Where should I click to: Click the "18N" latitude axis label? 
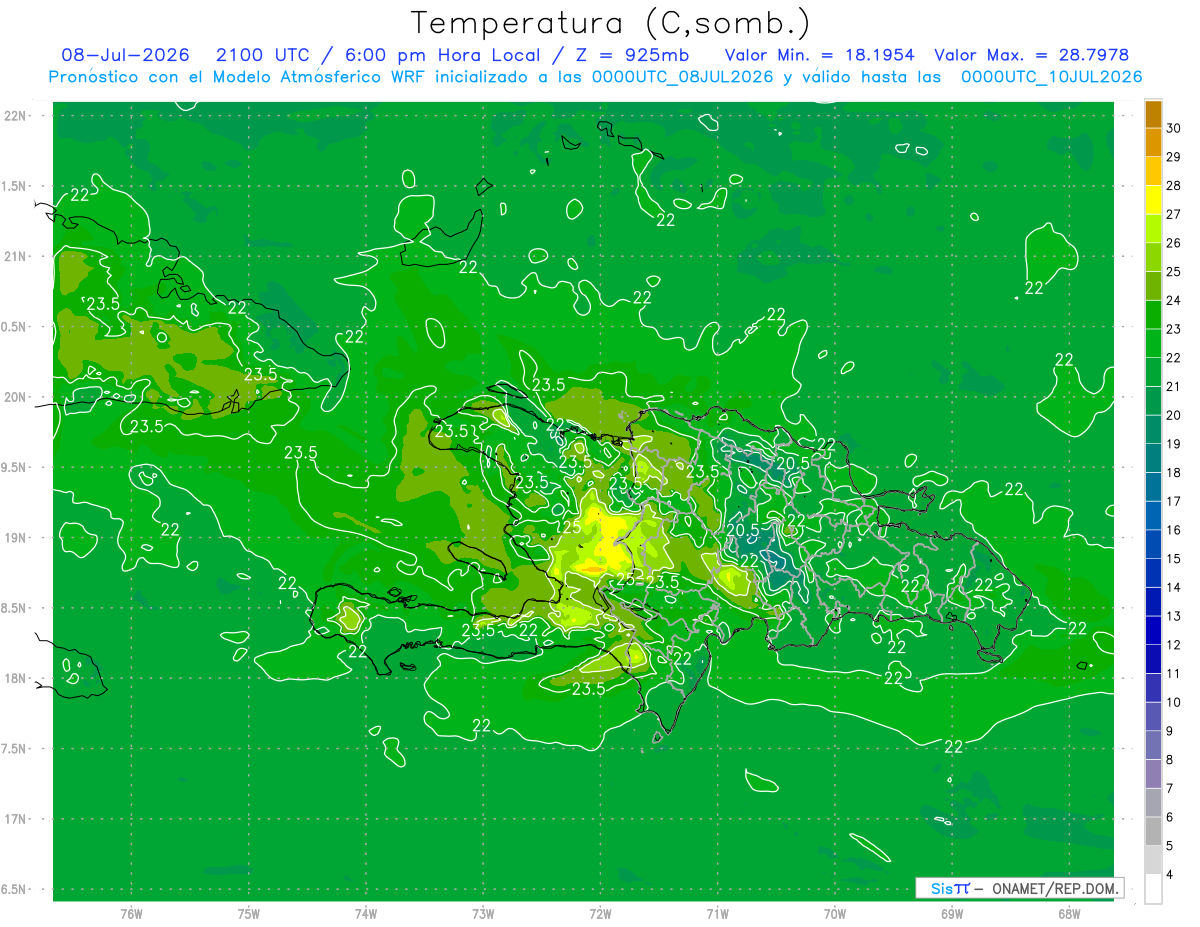coord(16,679)
